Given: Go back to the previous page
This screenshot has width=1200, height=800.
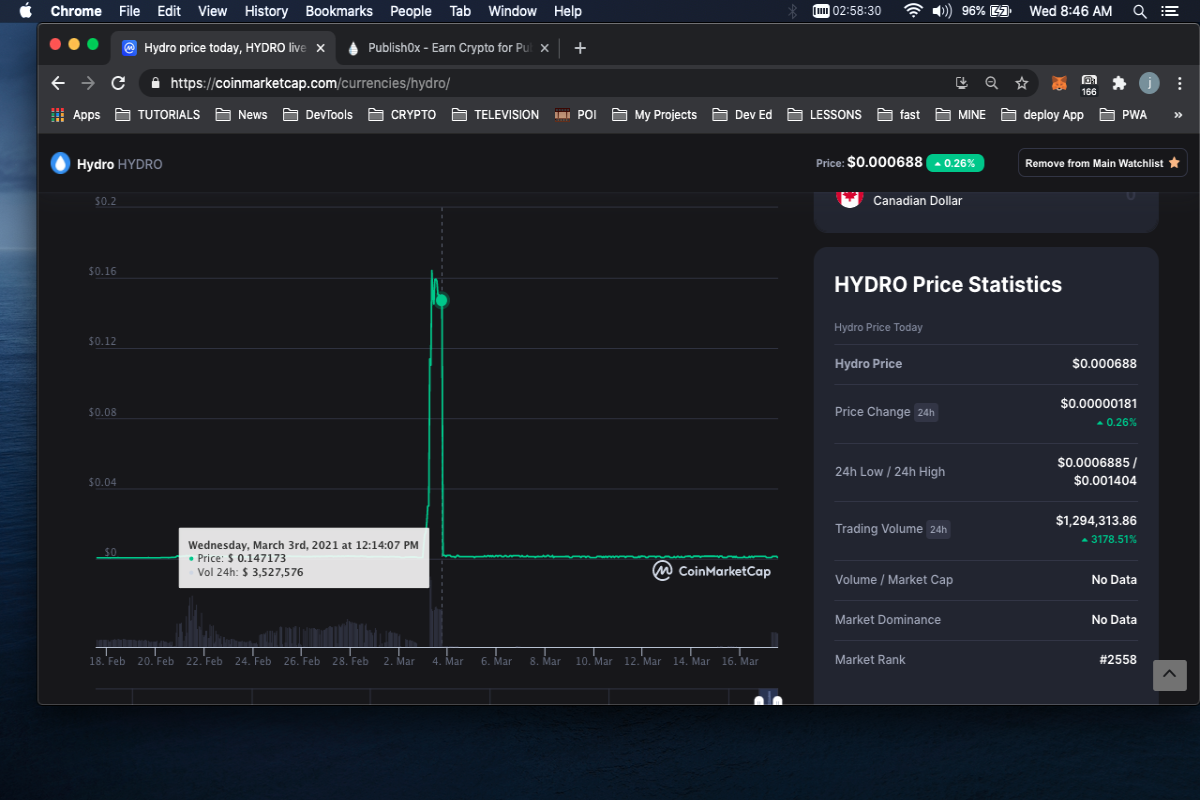Looking at the screenshot, I should pos(58,83).
